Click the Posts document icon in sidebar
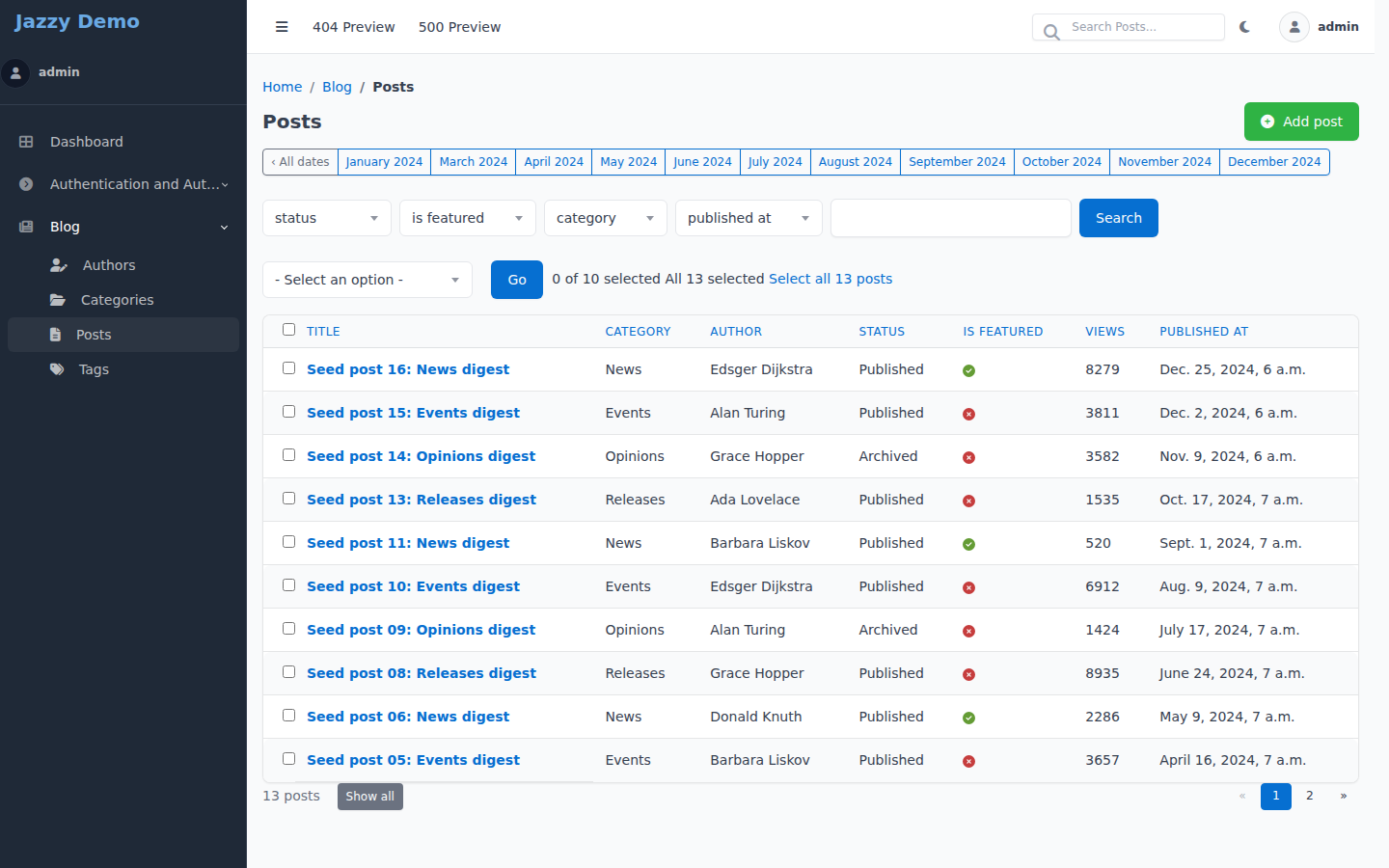 click(55, 335)
